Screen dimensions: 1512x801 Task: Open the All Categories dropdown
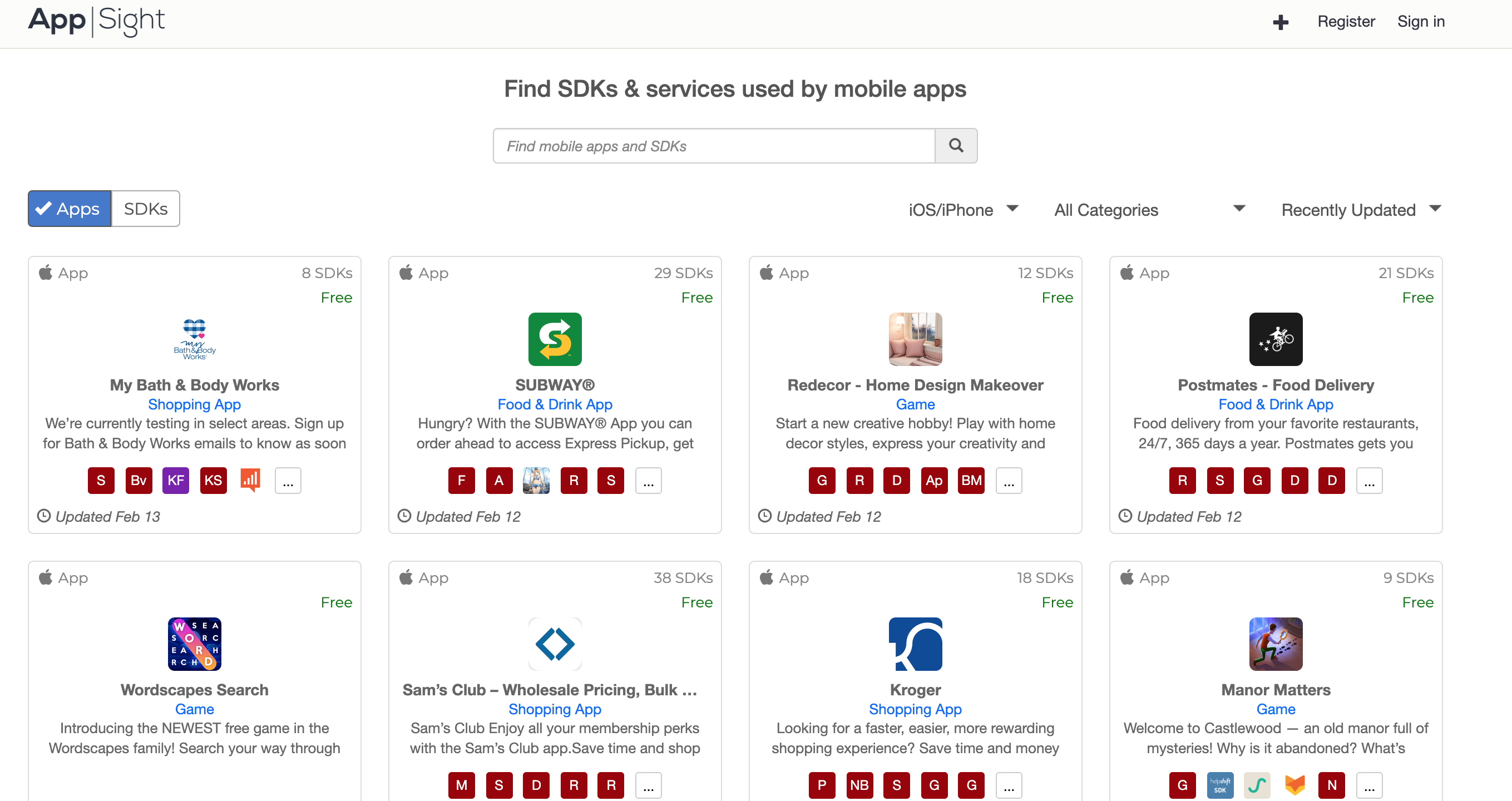coord(1150,210)
